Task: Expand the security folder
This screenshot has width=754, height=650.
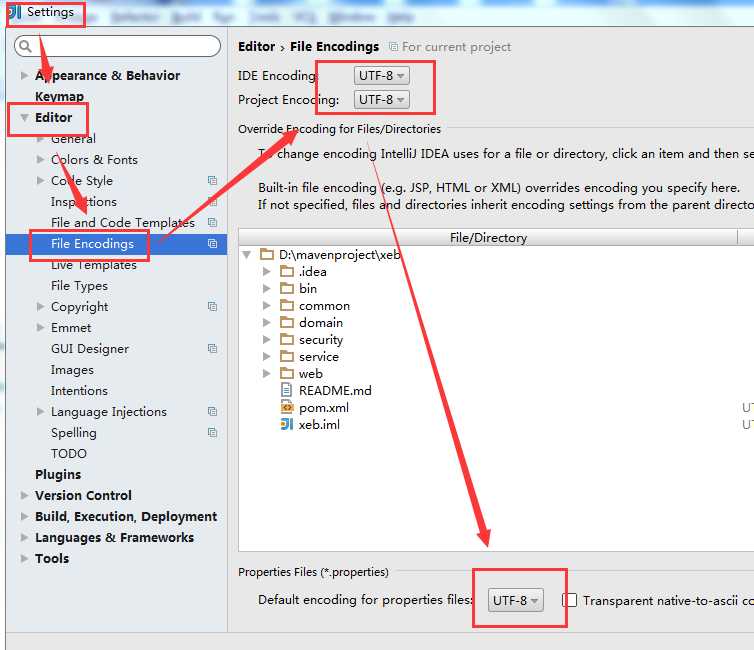Action: [x=266, y=339]
